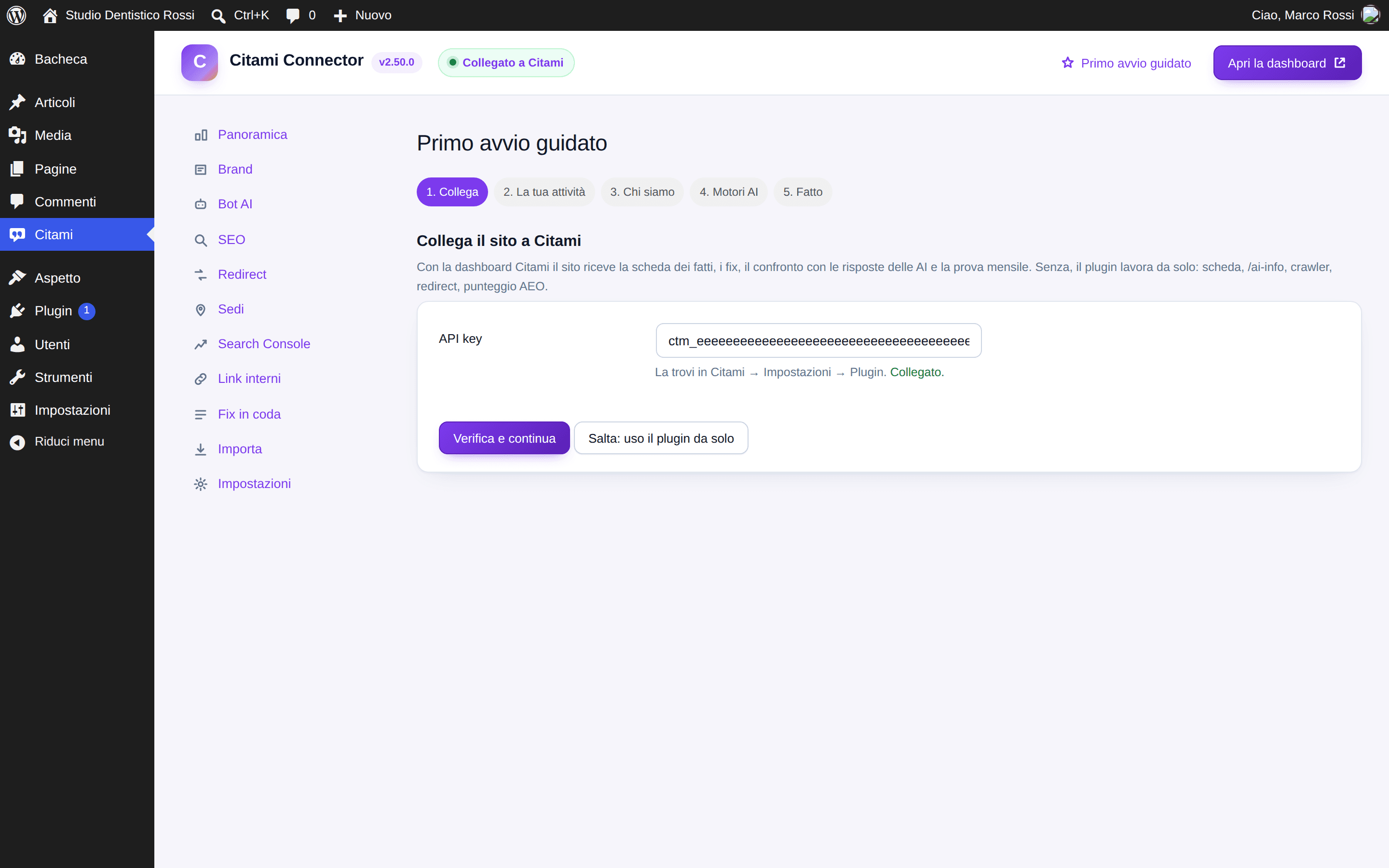The height and width of the screenshot is (868, 1389).
Task: Click the Brand card icon
Action: click(200, 170)
